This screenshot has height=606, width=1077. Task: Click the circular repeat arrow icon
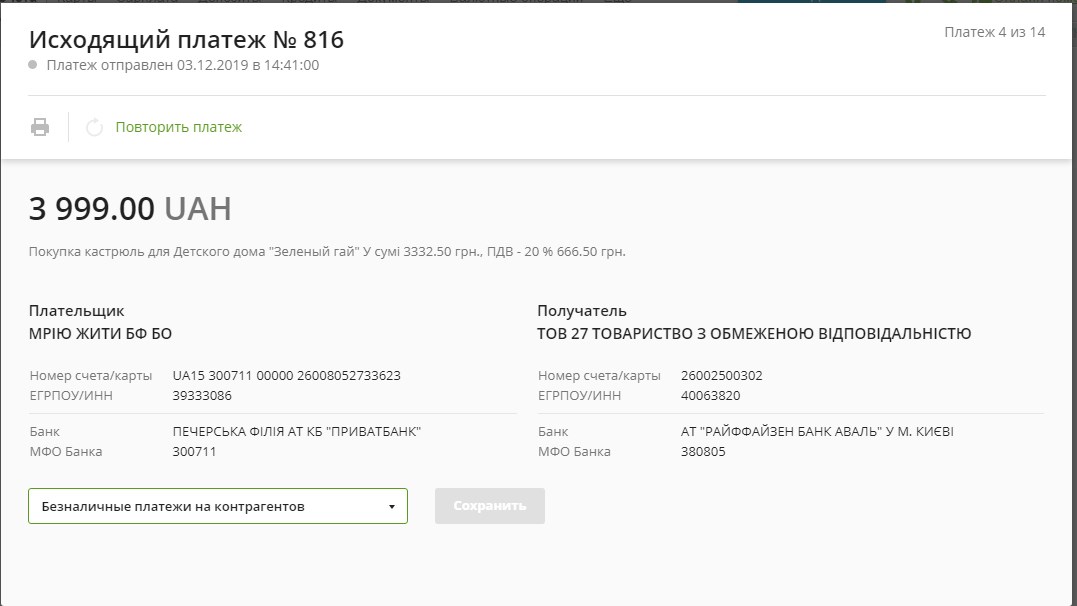click(94, 127)
